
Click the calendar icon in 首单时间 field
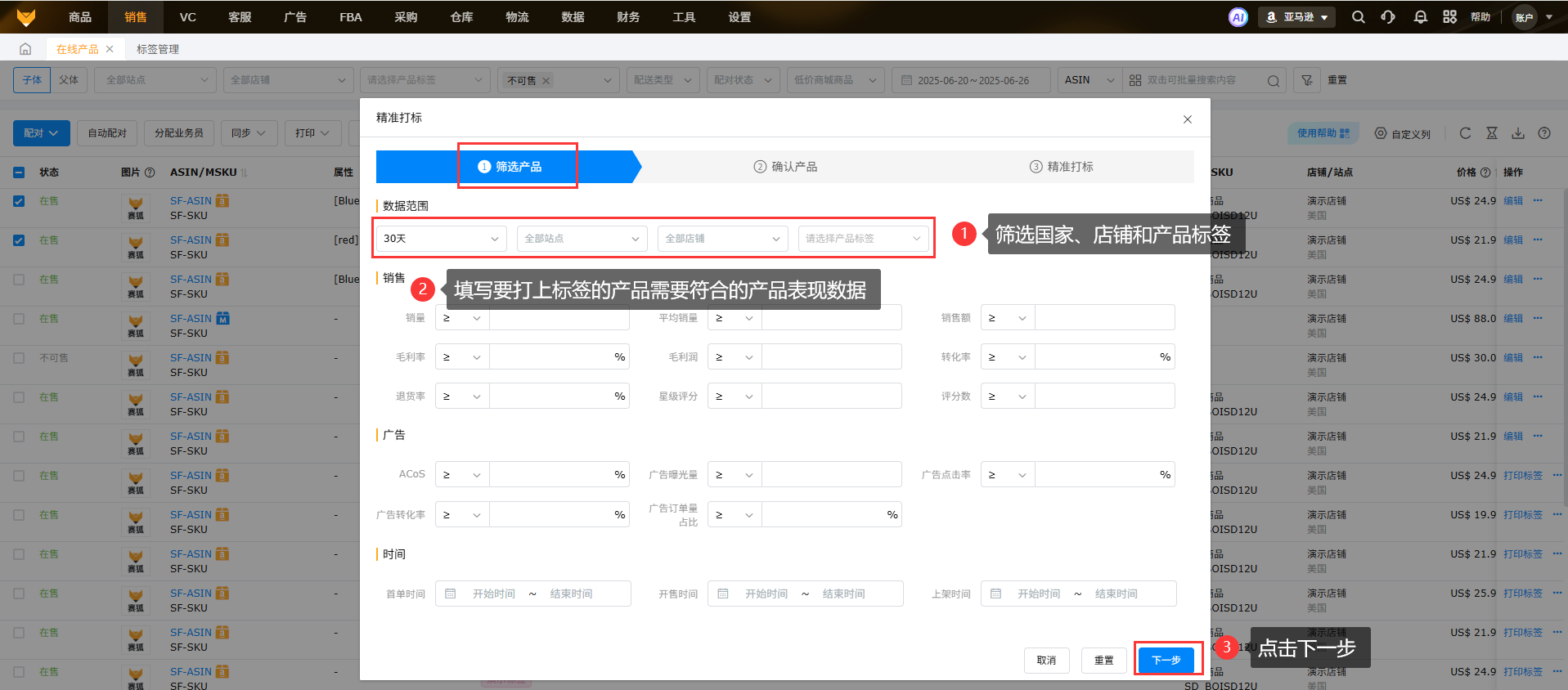[451, 594]
